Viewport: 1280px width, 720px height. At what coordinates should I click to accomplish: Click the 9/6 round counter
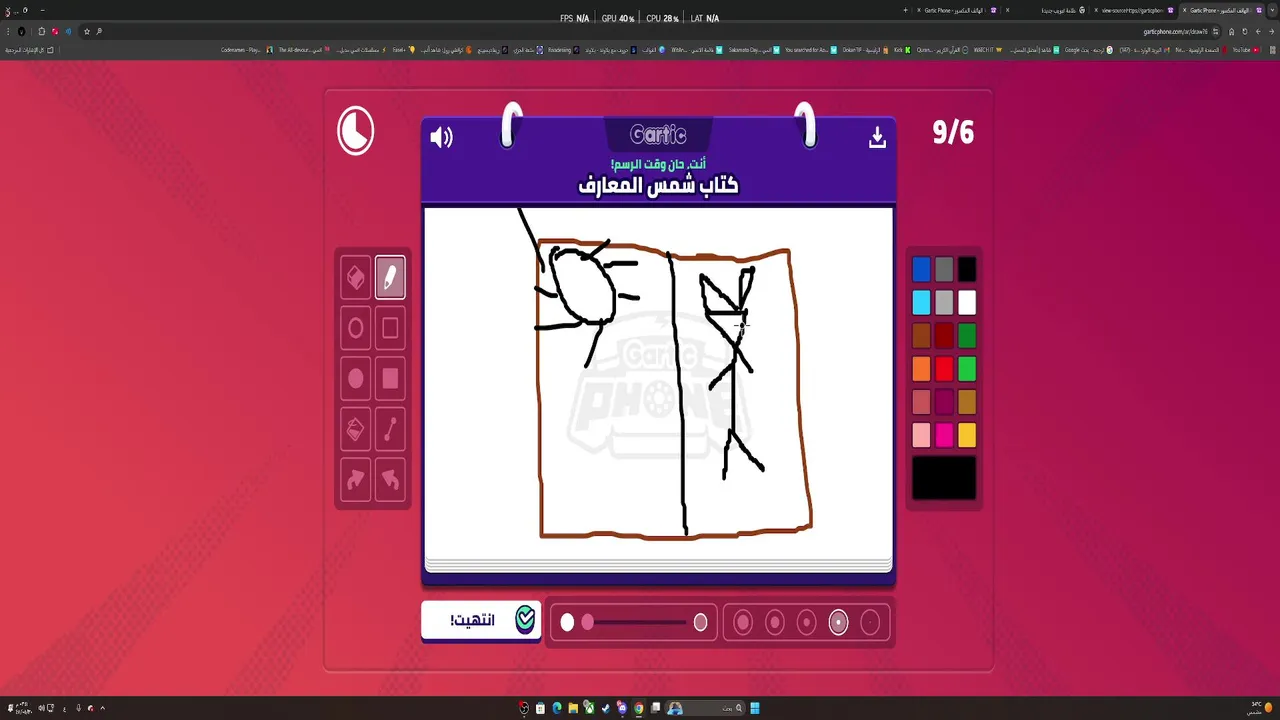click(952, 132)
